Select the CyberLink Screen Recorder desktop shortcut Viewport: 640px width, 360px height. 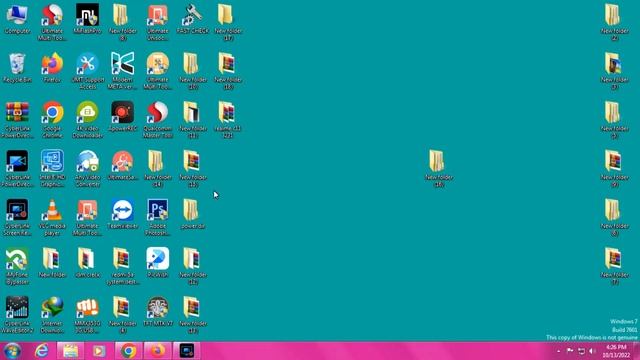tap(17, 217)
